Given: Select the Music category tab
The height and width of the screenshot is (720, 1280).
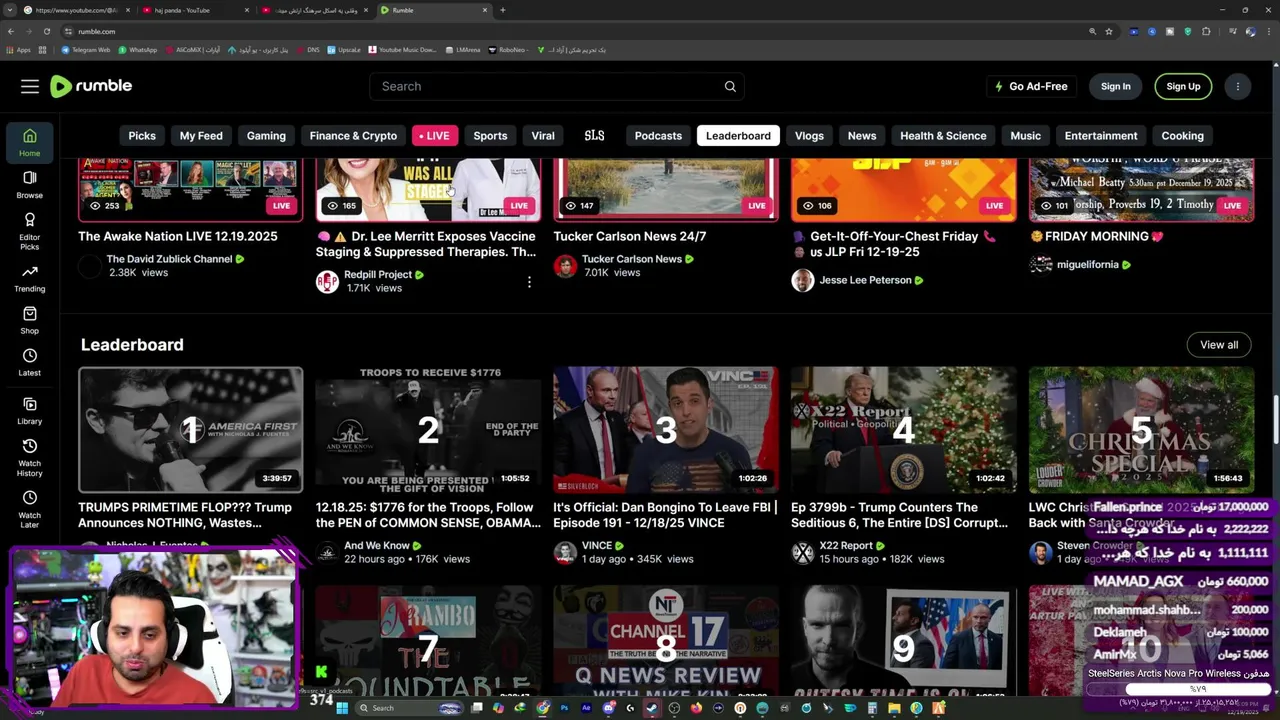Looking at the screenshot, I should tap(1025, 136).
